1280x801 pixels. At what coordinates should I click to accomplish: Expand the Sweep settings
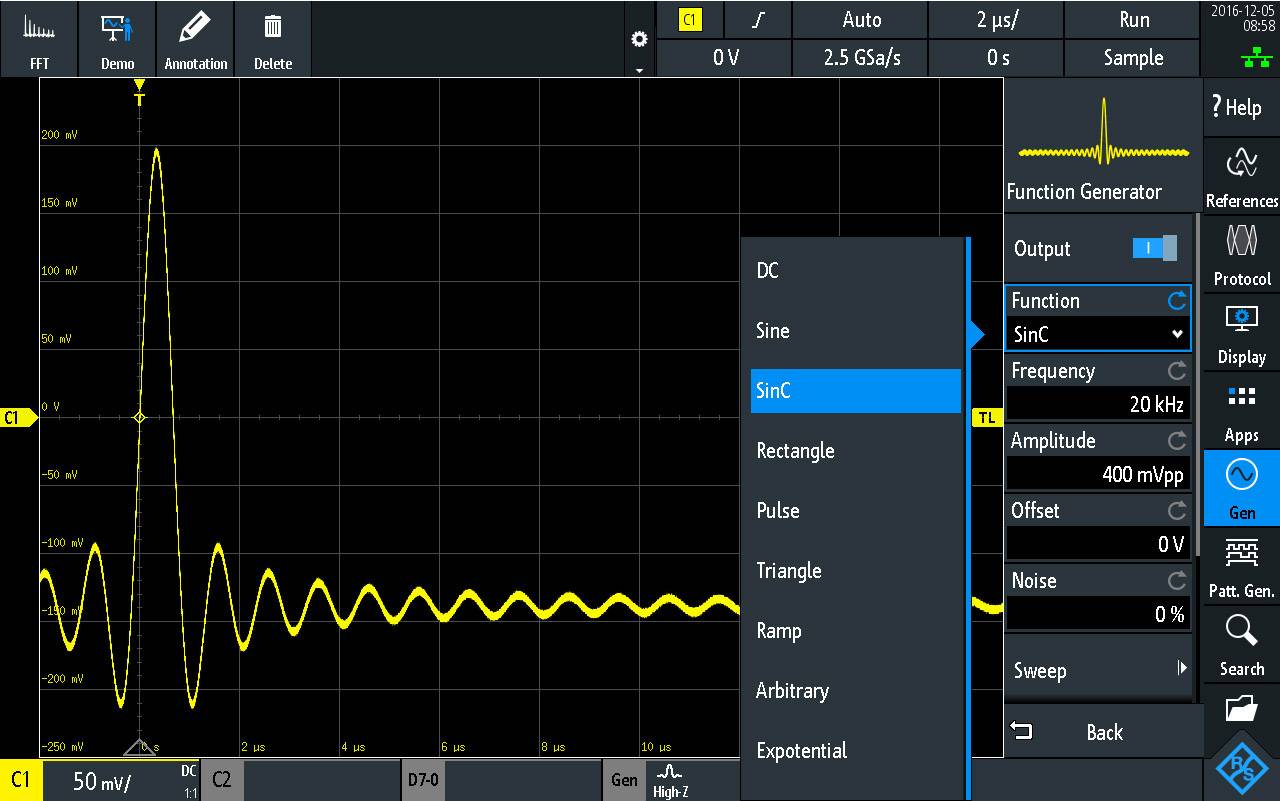click(1097, 671)
